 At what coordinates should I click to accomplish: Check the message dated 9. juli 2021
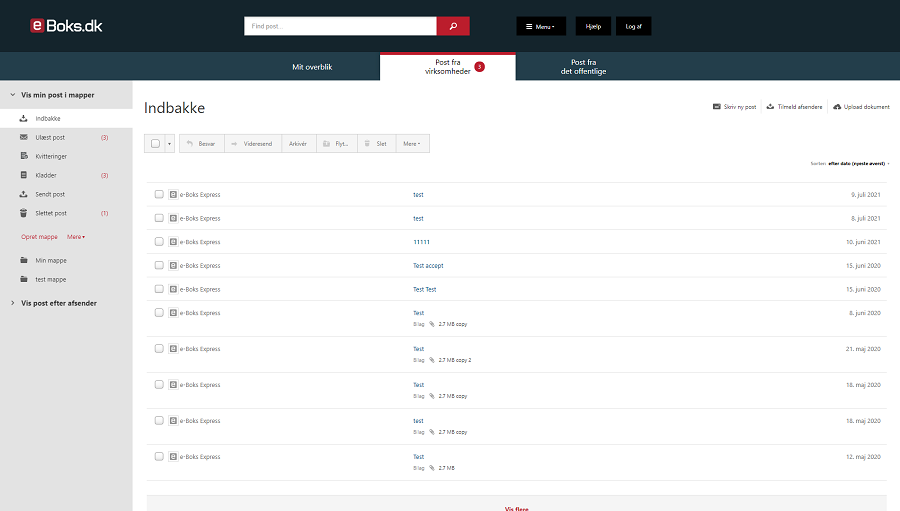(159, 194)
